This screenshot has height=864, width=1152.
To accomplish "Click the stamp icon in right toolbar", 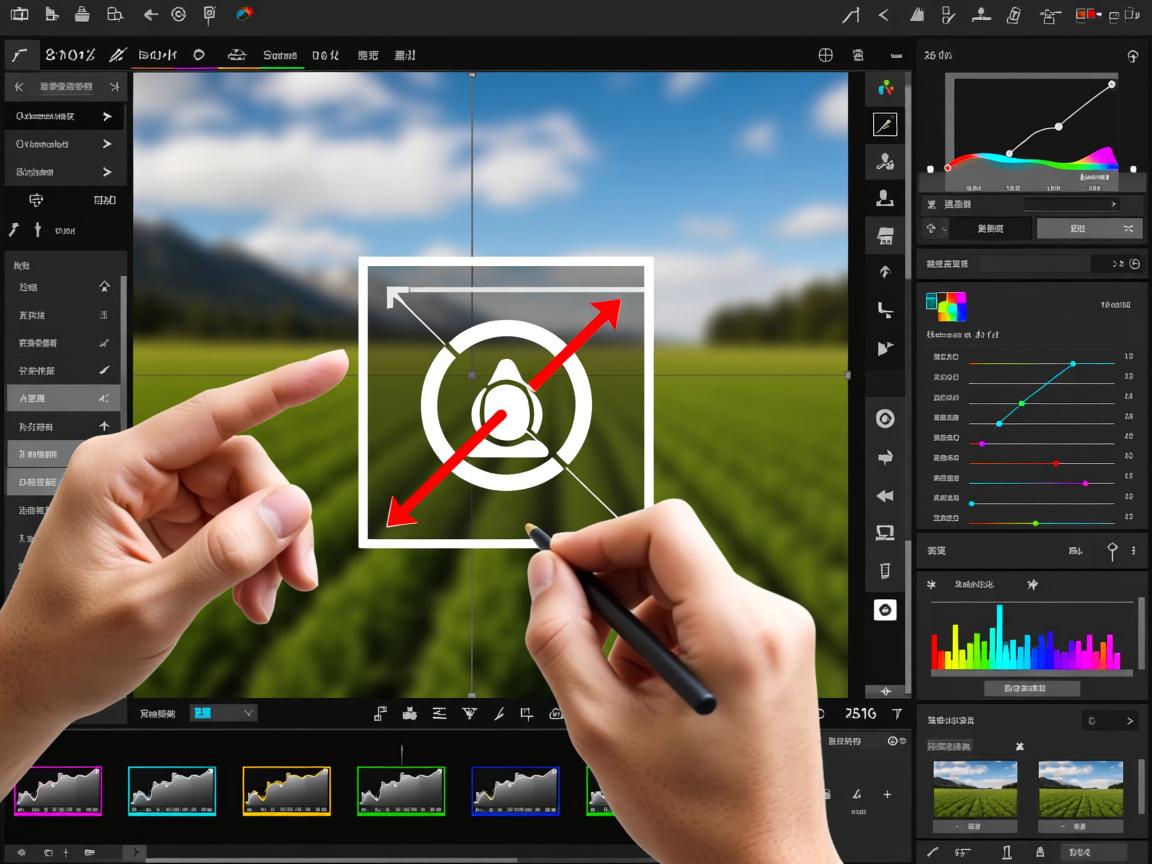I will pyautogui.click(x=885, y=198).
